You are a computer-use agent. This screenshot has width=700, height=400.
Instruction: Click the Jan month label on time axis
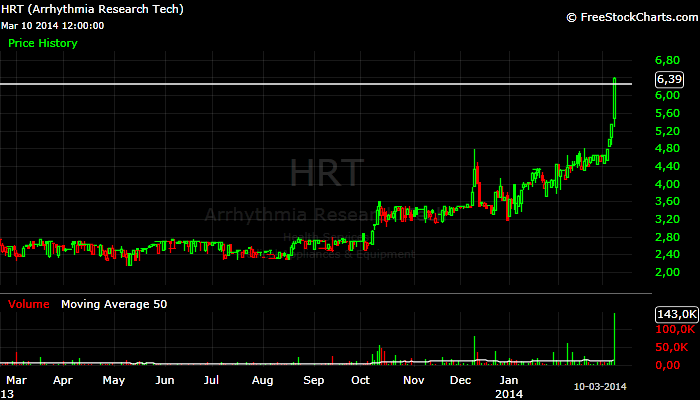[508, 380]
